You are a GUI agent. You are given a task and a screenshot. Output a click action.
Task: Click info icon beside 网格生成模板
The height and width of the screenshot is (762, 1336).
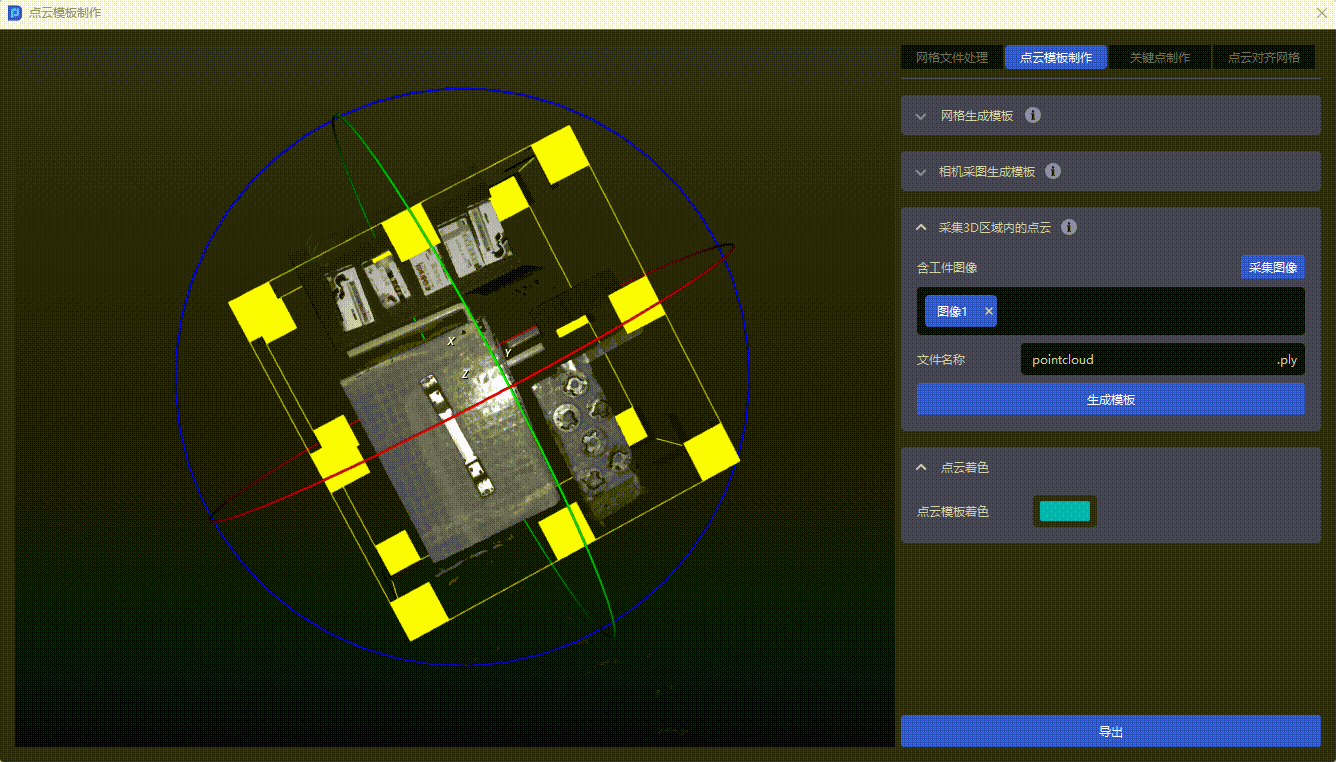[1034, 115]
